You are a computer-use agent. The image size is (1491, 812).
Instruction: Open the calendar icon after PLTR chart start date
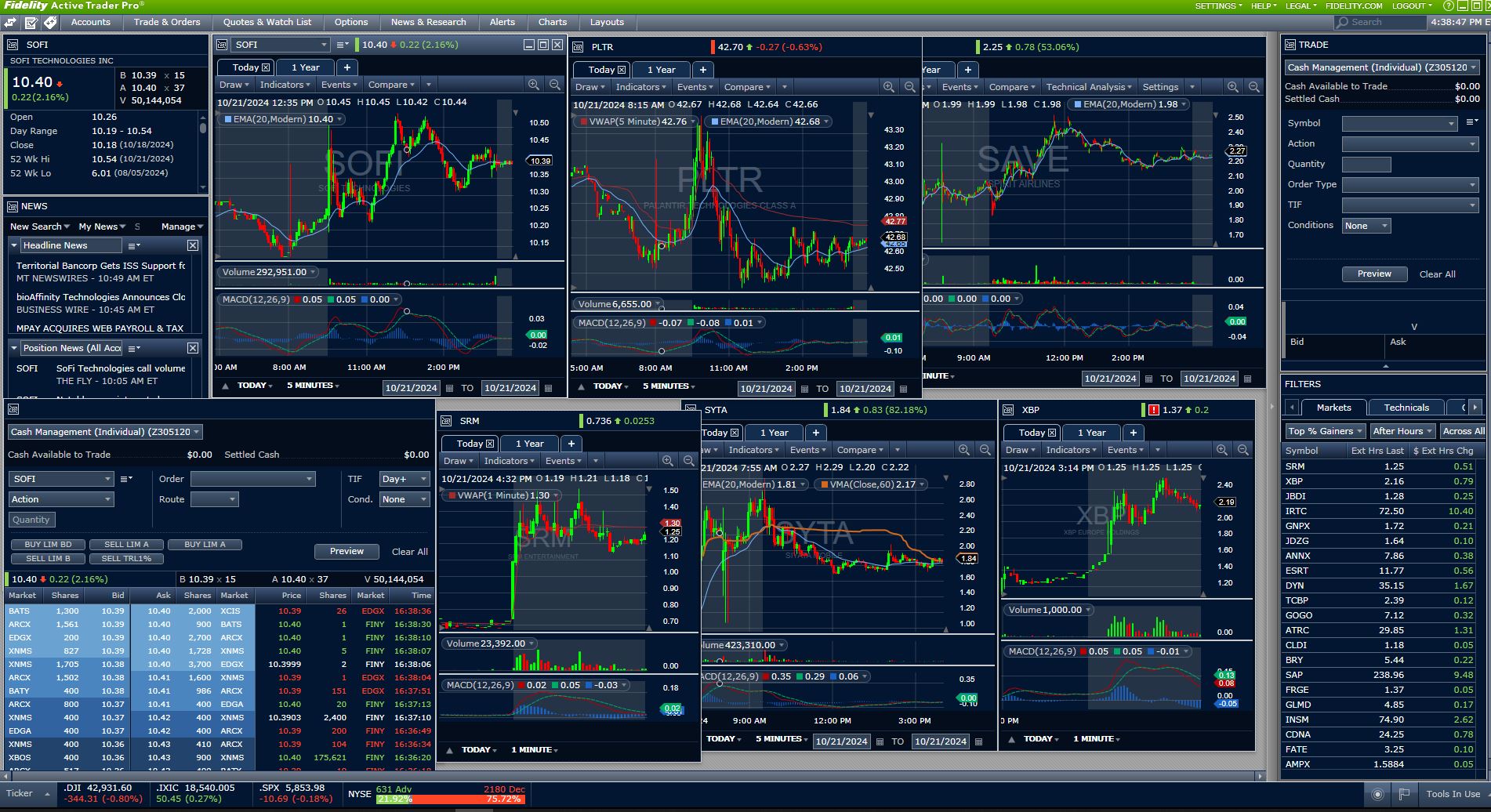[x=804, y=389]
